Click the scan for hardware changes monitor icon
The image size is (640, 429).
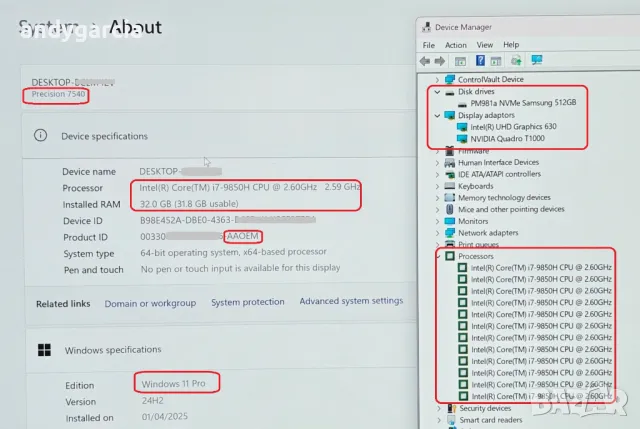[x=537, y=61]
